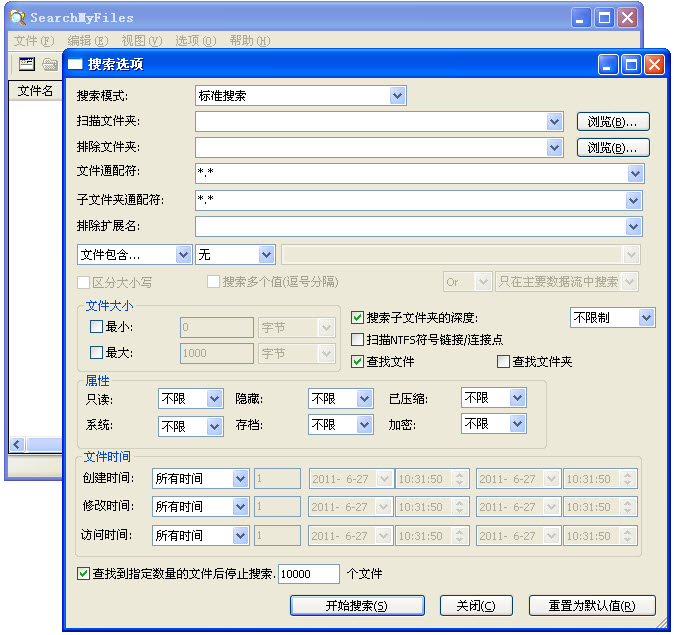Open the 编辑(E) menu
This screenshot has height=635, width=674.
tap(88, 41)
